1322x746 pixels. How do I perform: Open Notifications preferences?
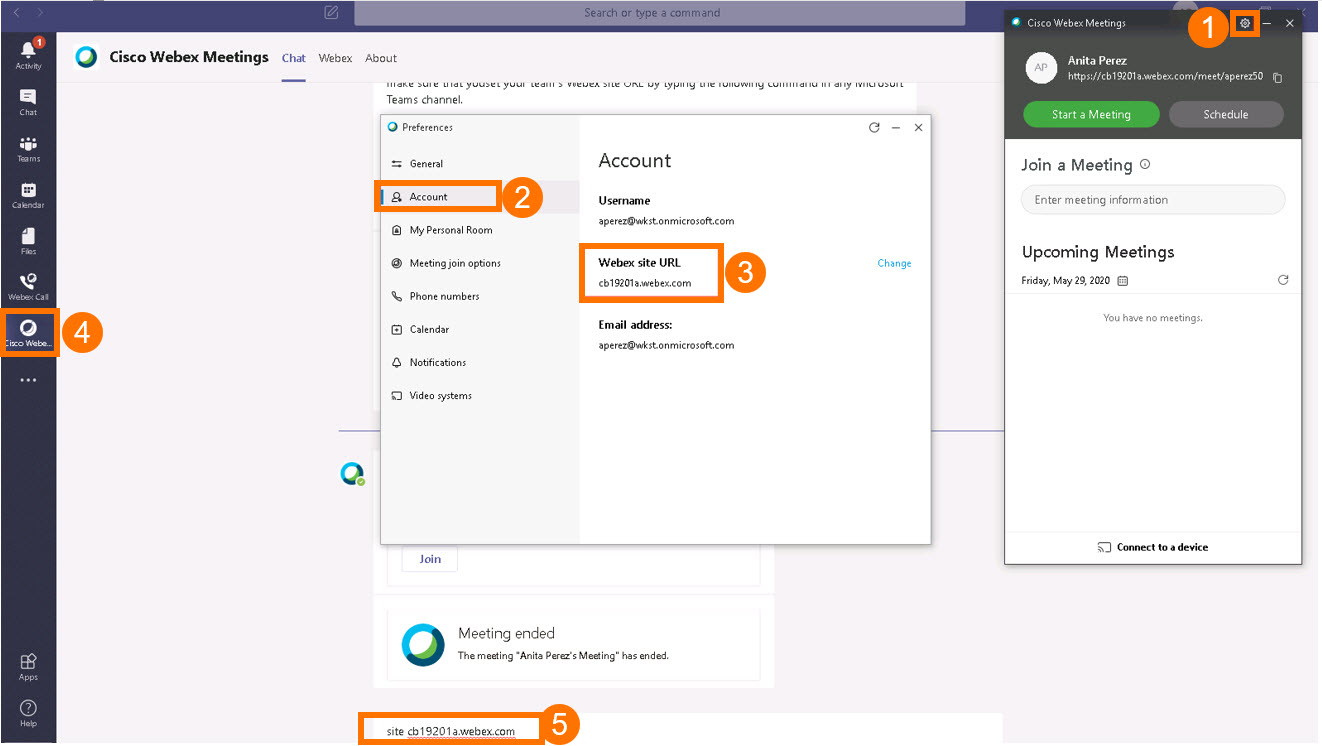point(480,362)
